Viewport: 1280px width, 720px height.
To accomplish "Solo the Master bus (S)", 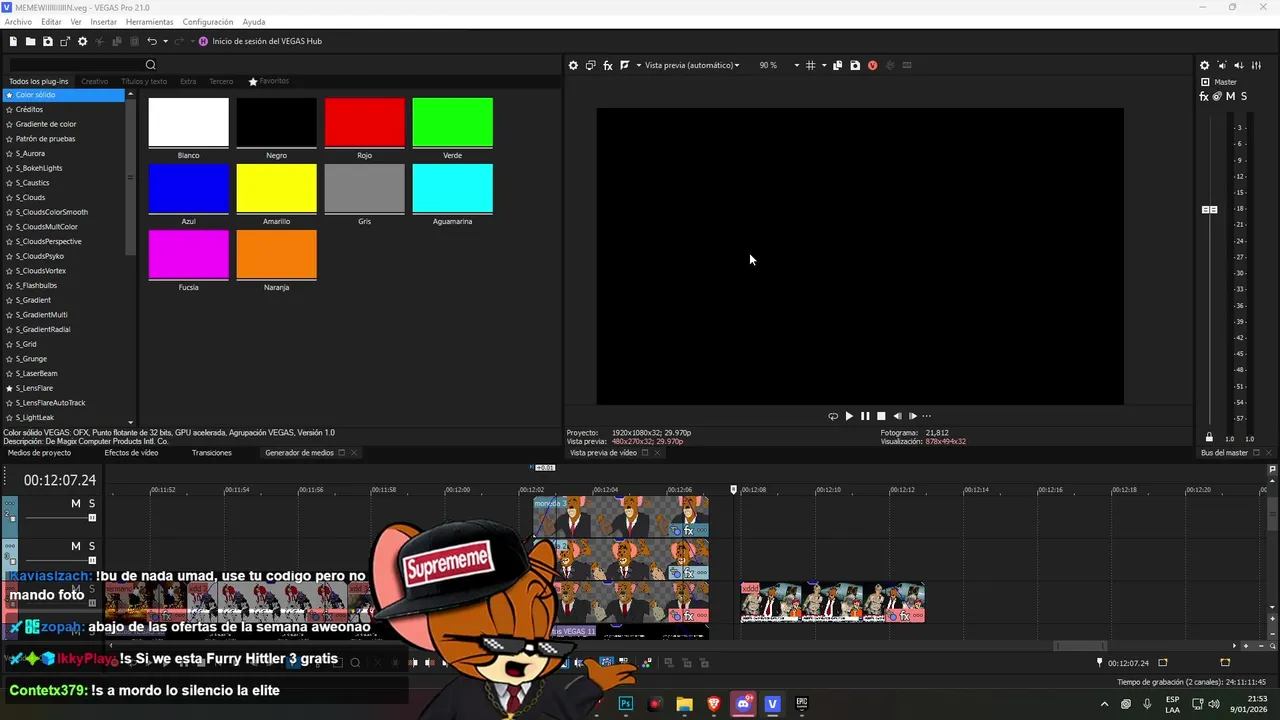I will tap(1244, 96).
